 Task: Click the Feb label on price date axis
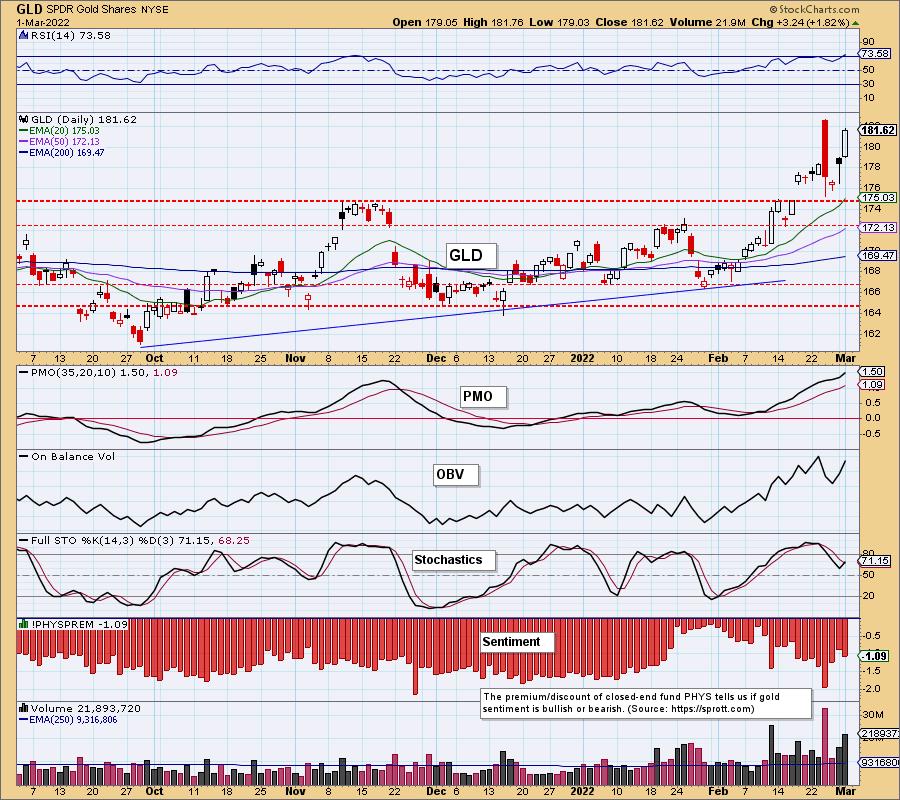717,358
